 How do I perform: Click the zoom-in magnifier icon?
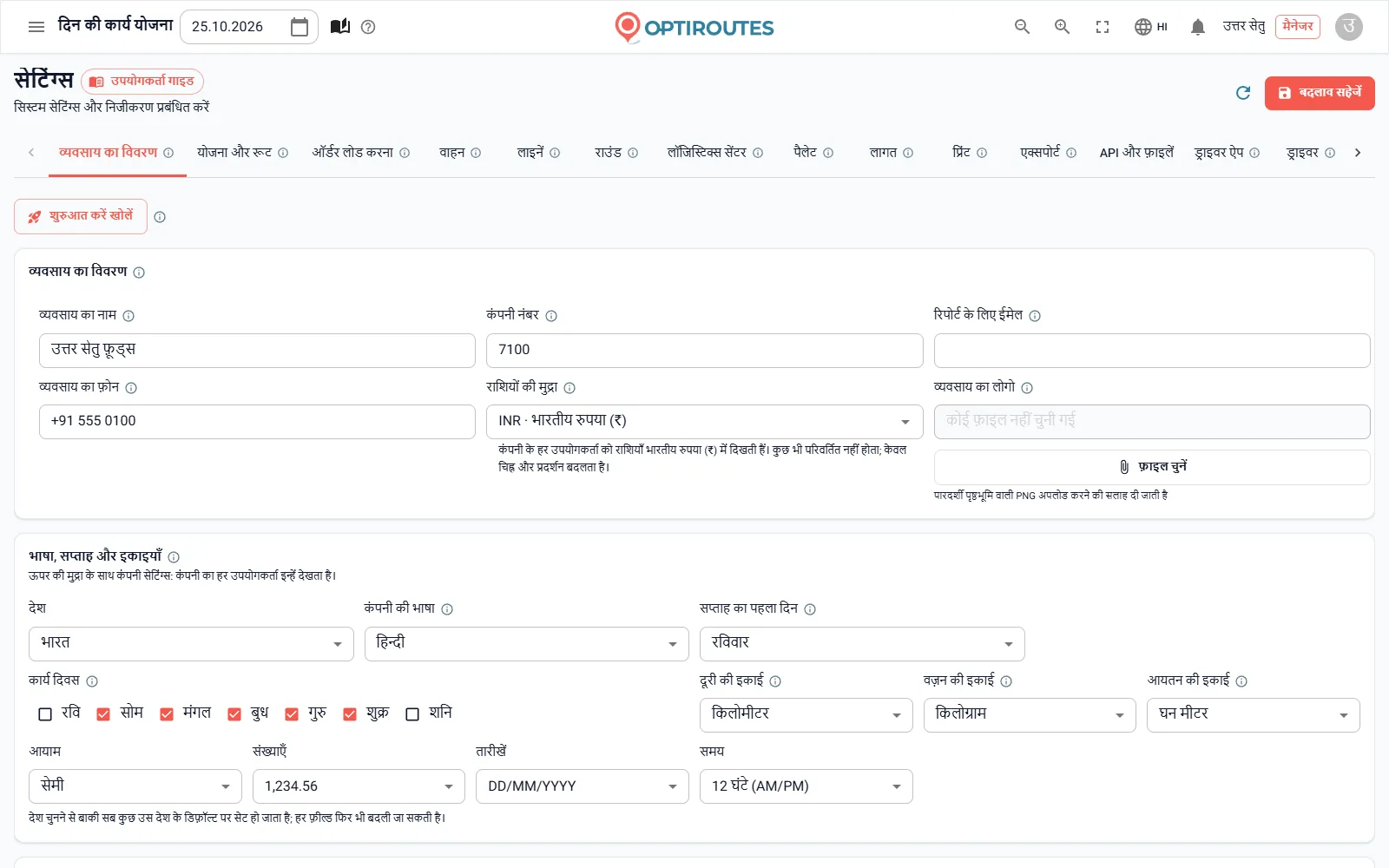[x=1062, y=27]
